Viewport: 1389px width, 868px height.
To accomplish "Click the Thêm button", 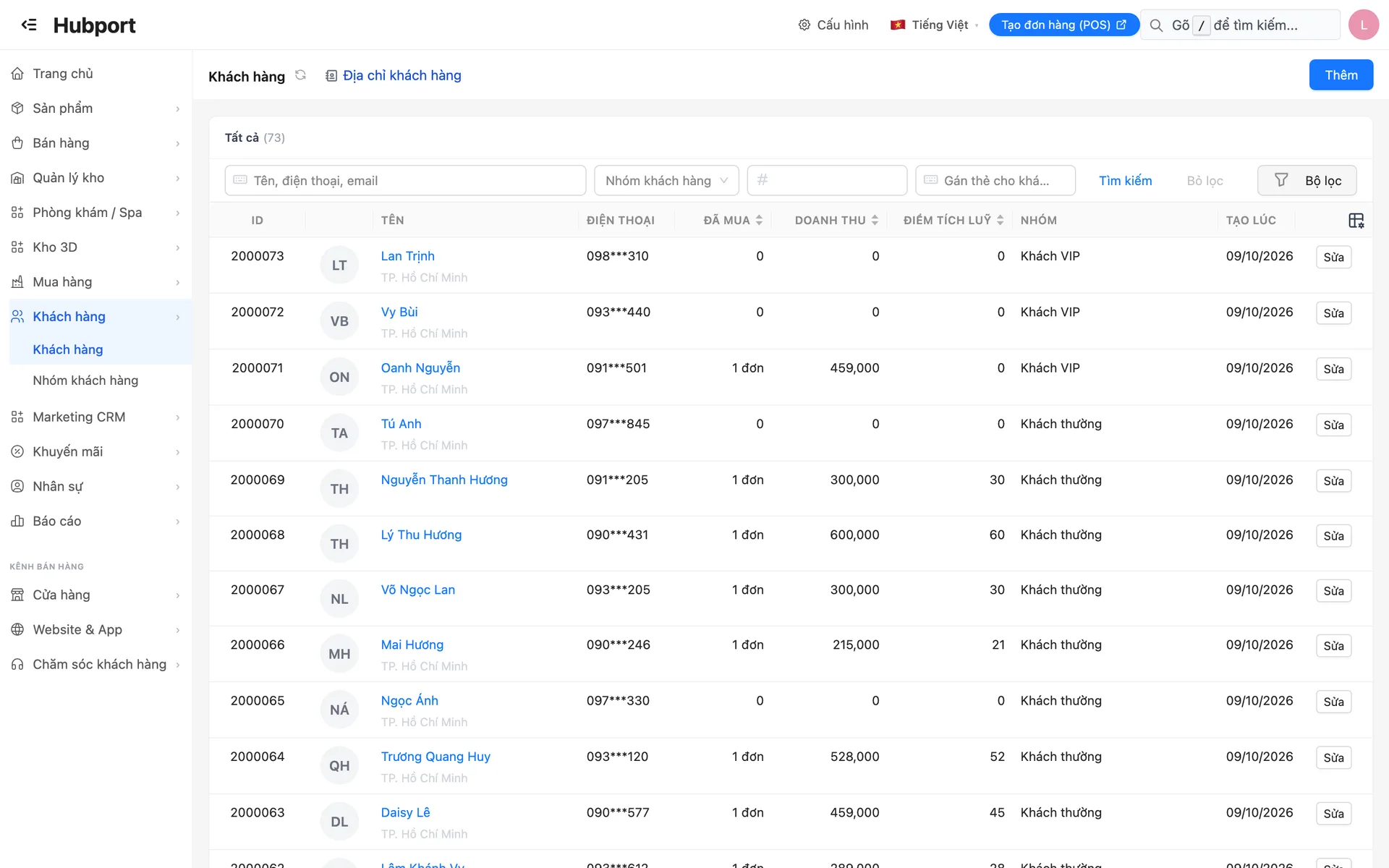I will click(x=1341, y=75).
